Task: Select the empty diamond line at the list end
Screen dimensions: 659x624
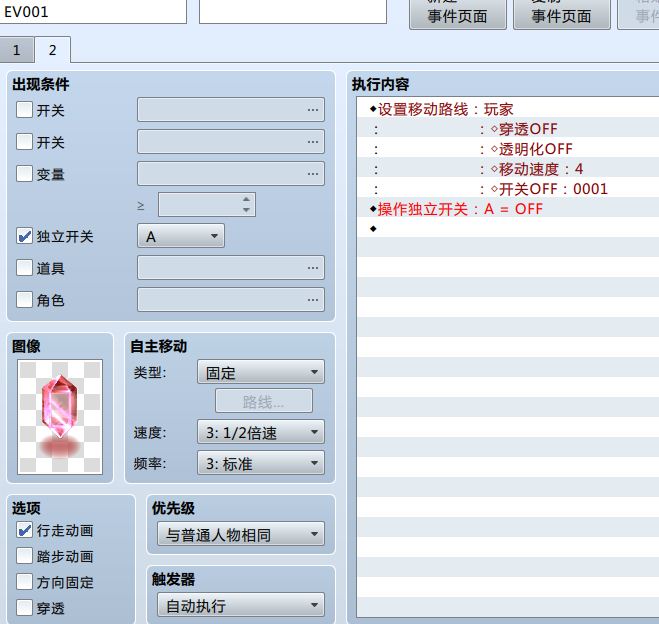Action: [x=508, y=229]
